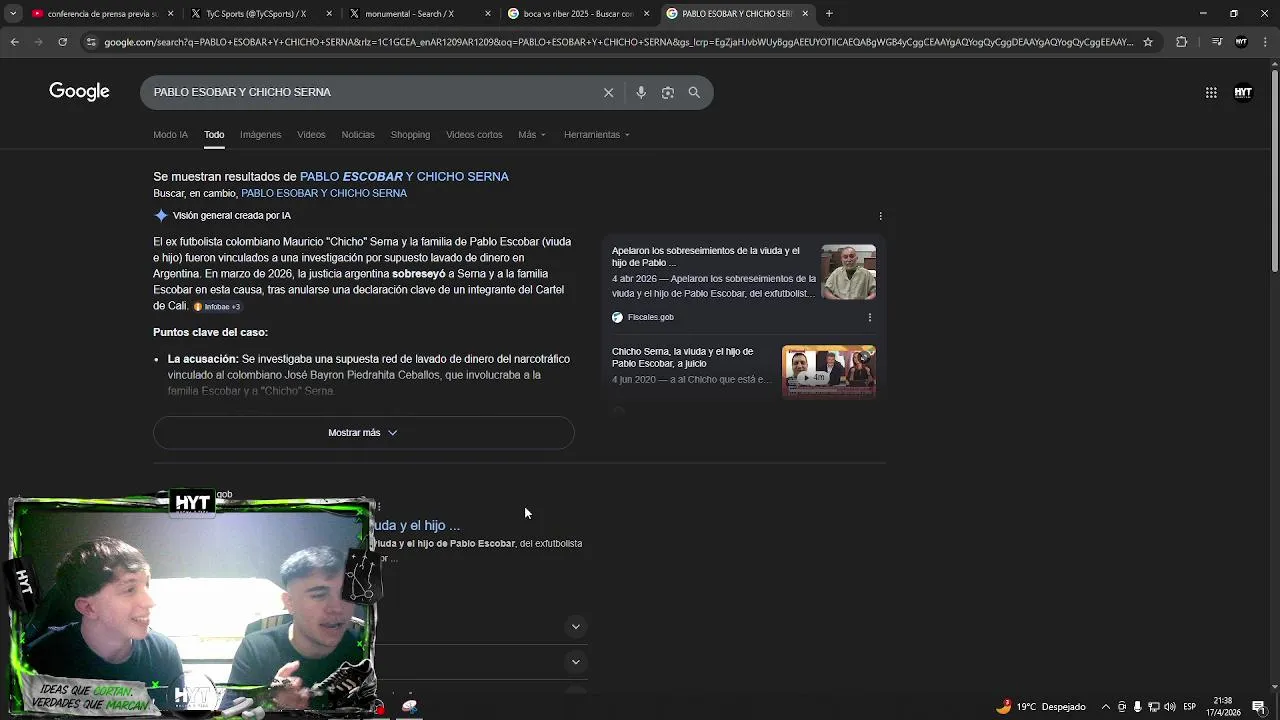Viewport: 1280px width, 720px height.
Task: Open the network tray icon
Action: pyautogui.click(x=1153, y=707)
